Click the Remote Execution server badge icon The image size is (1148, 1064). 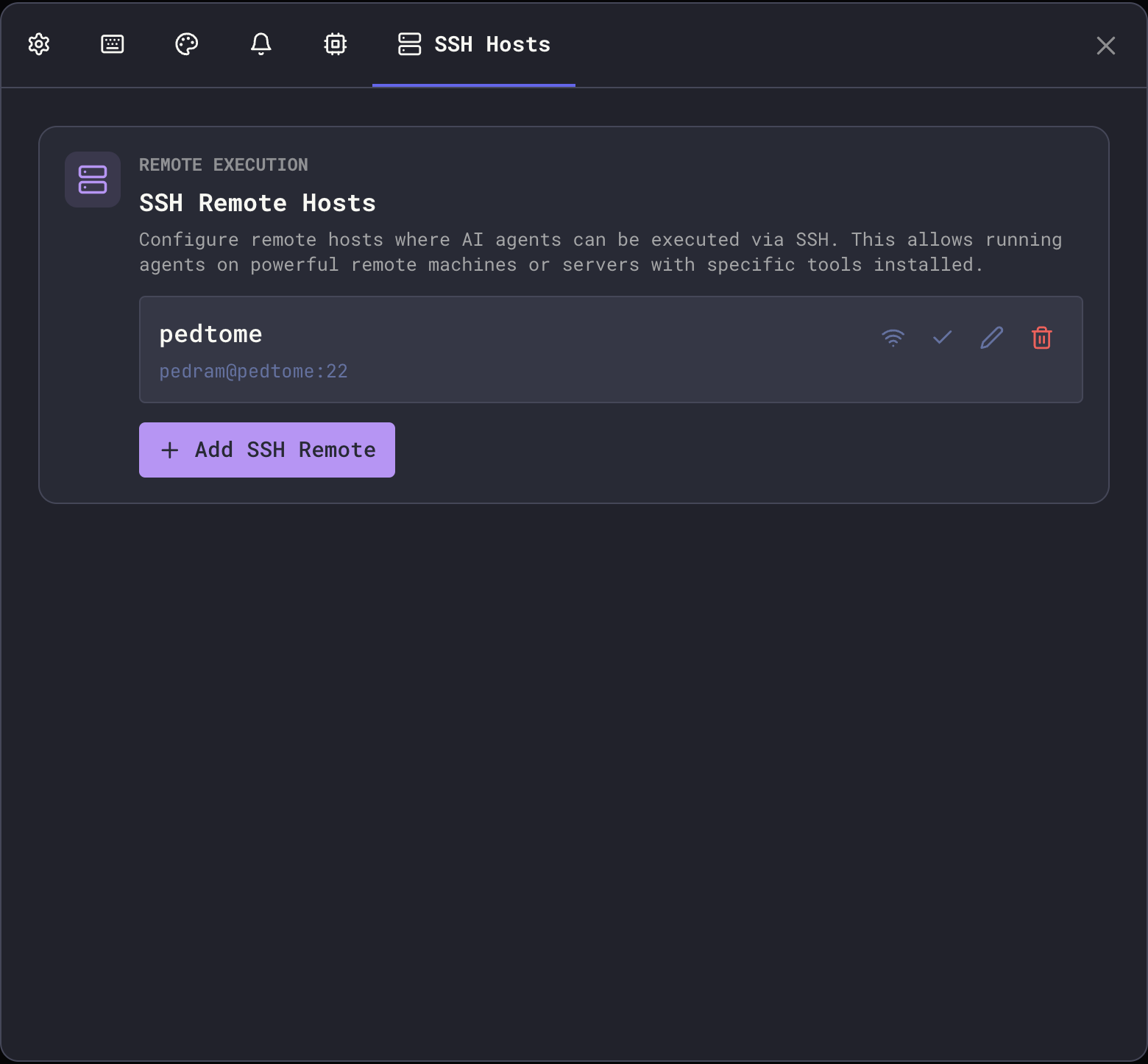click(92, 179)
